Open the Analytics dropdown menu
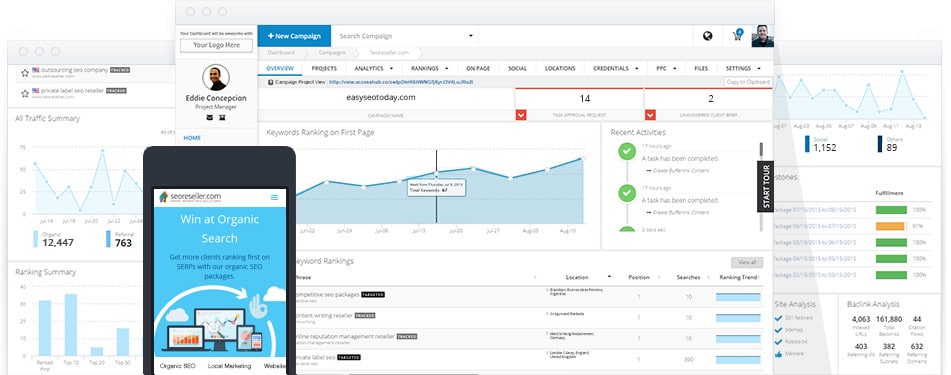 point(374,69)
